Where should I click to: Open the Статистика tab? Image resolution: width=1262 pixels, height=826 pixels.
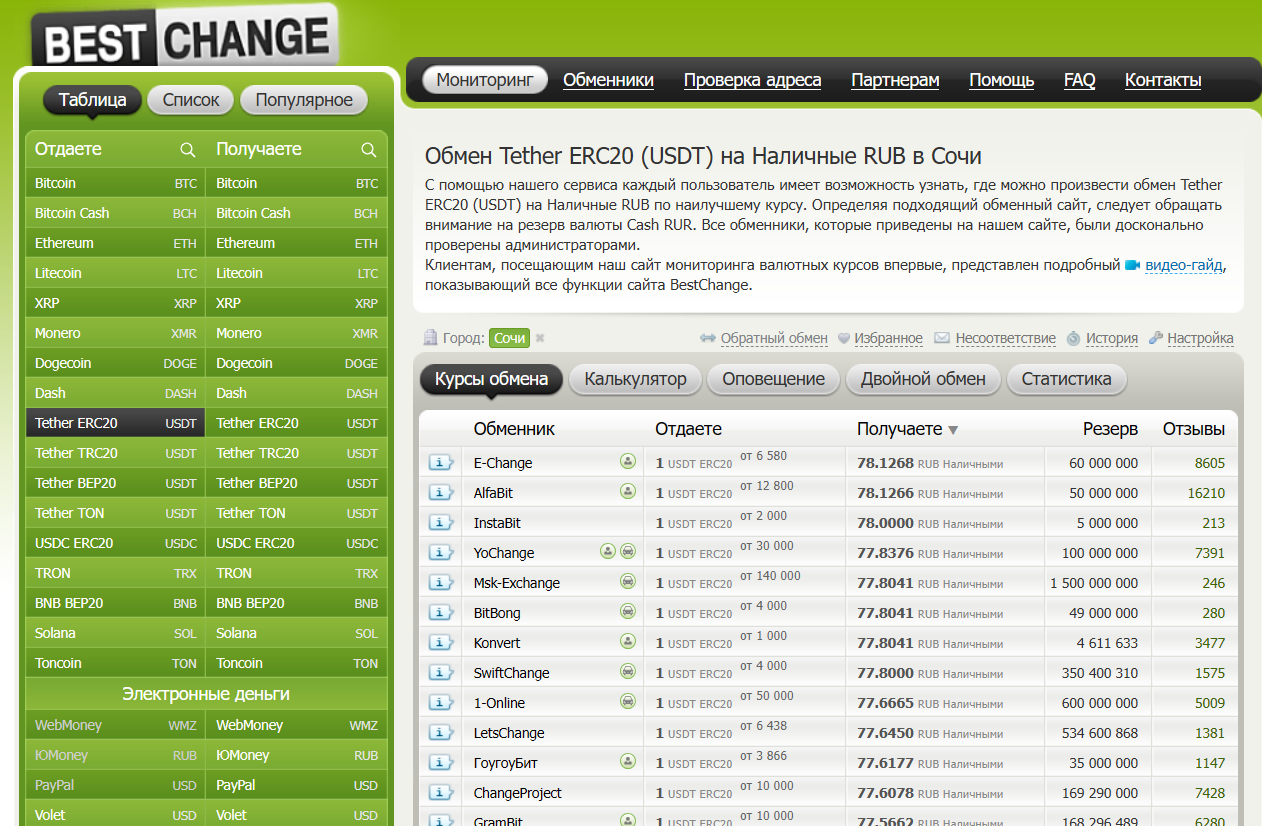[x=1067, y=379]
